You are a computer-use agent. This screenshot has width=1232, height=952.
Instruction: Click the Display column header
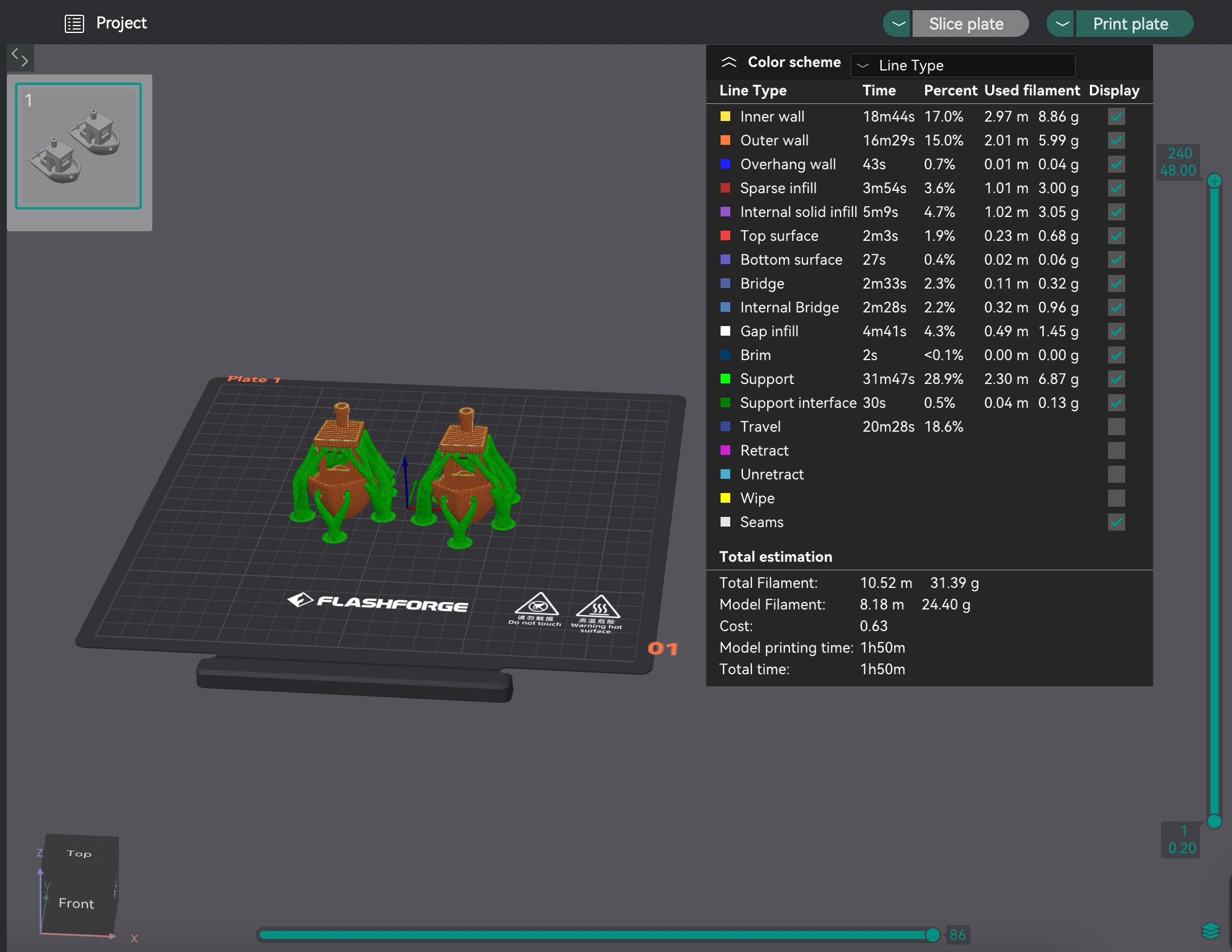tap(1114, 91)
